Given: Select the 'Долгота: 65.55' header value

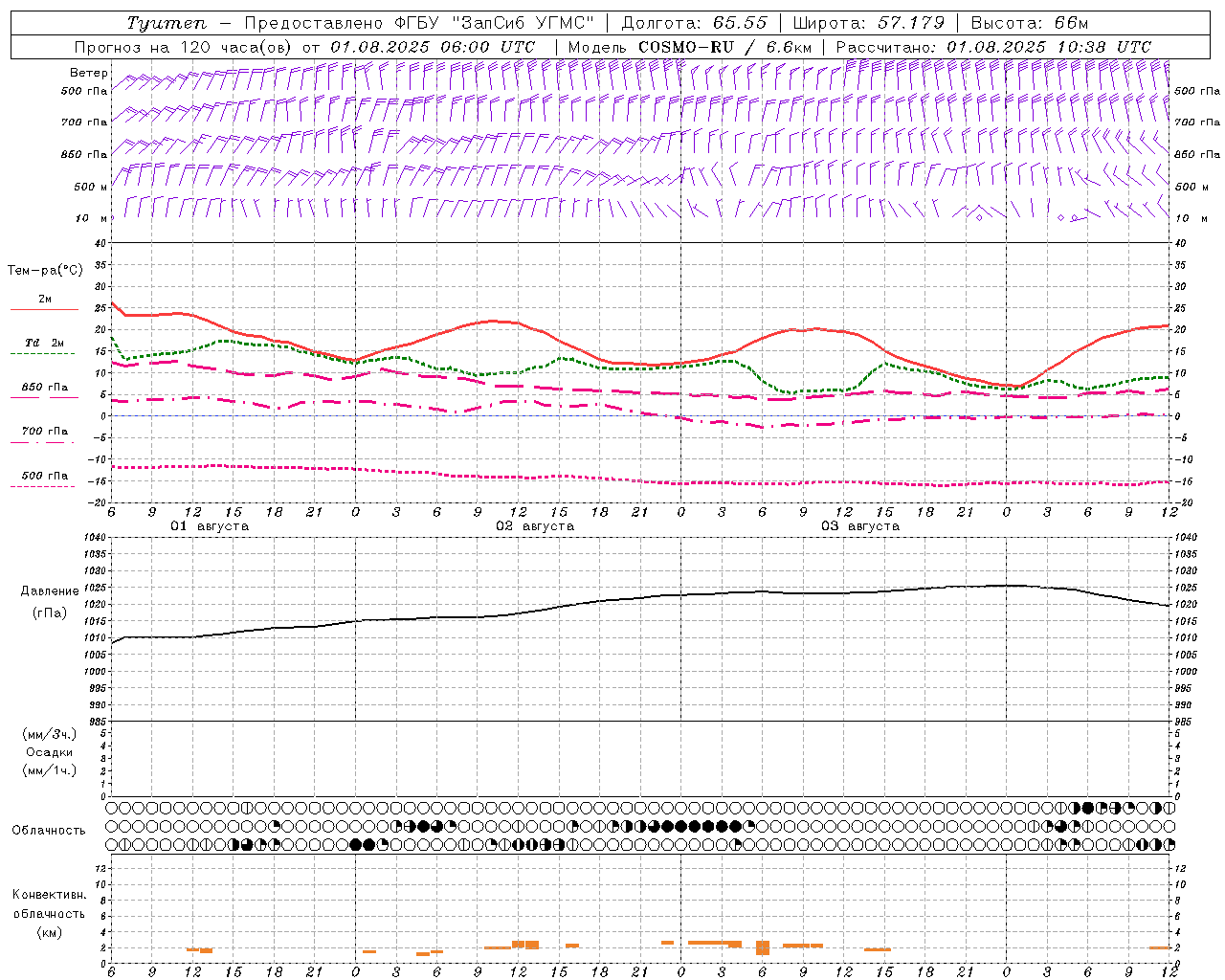Looking at the screenshot, I should (x=696, y=23).
